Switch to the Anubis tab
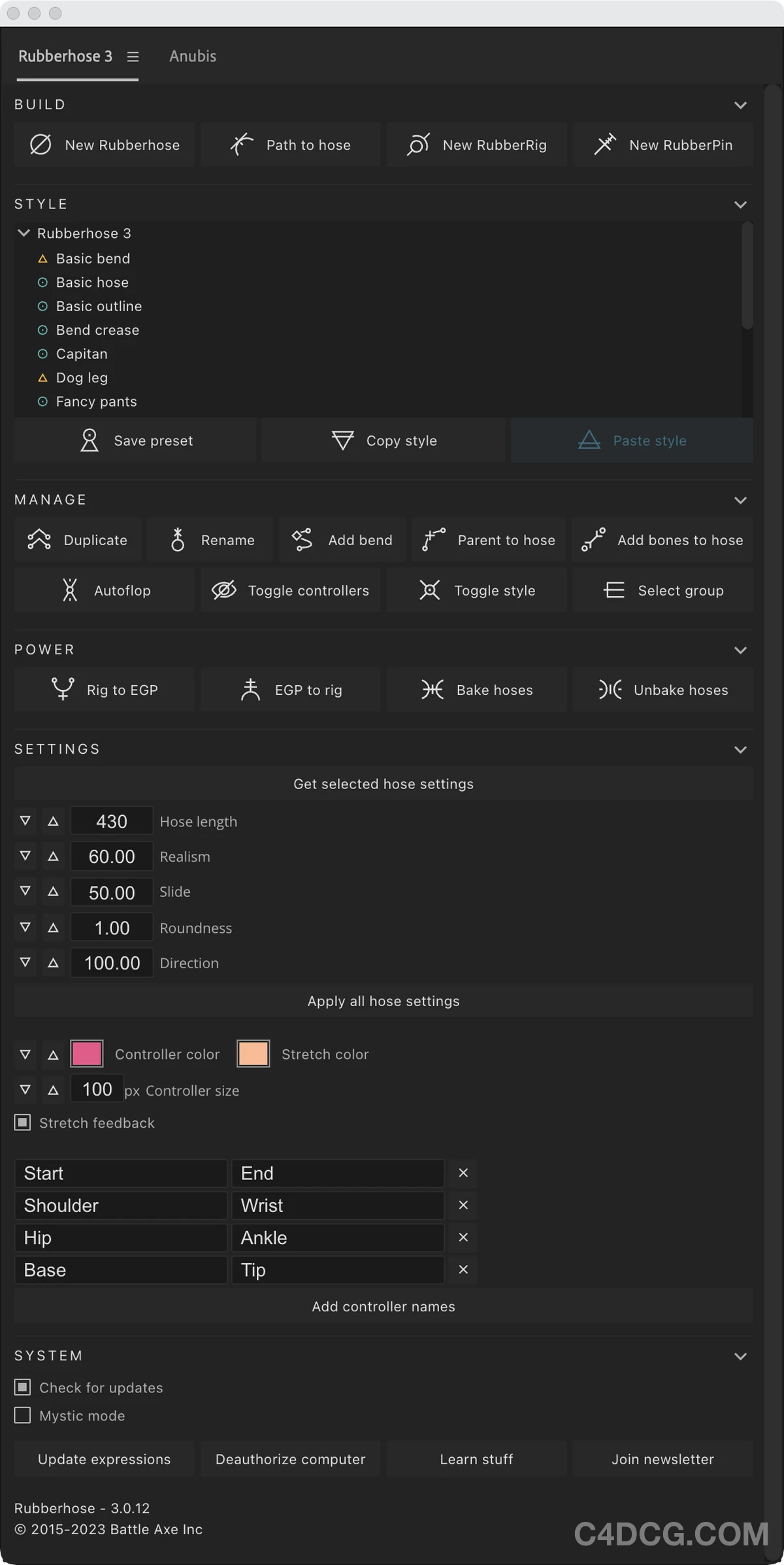Image resolution: width=784 pixels, height=1565 pixels. pos(193,56)
